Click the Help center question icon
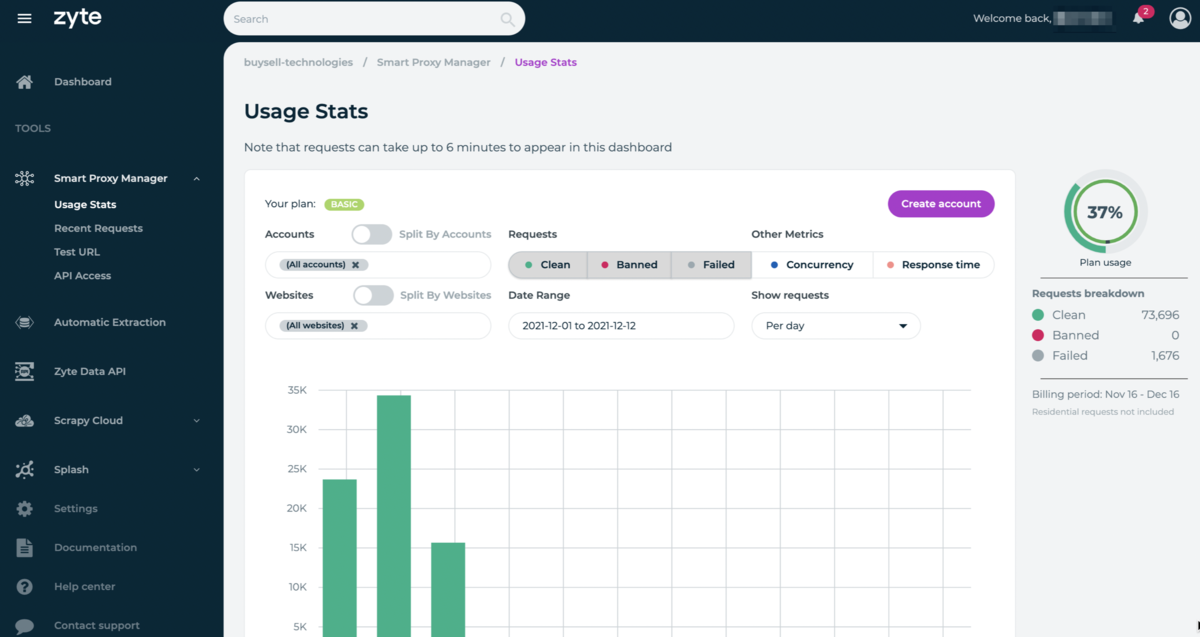Image resolution: width=1200 pixels, height=637 pixels. (x=25, y=586)
